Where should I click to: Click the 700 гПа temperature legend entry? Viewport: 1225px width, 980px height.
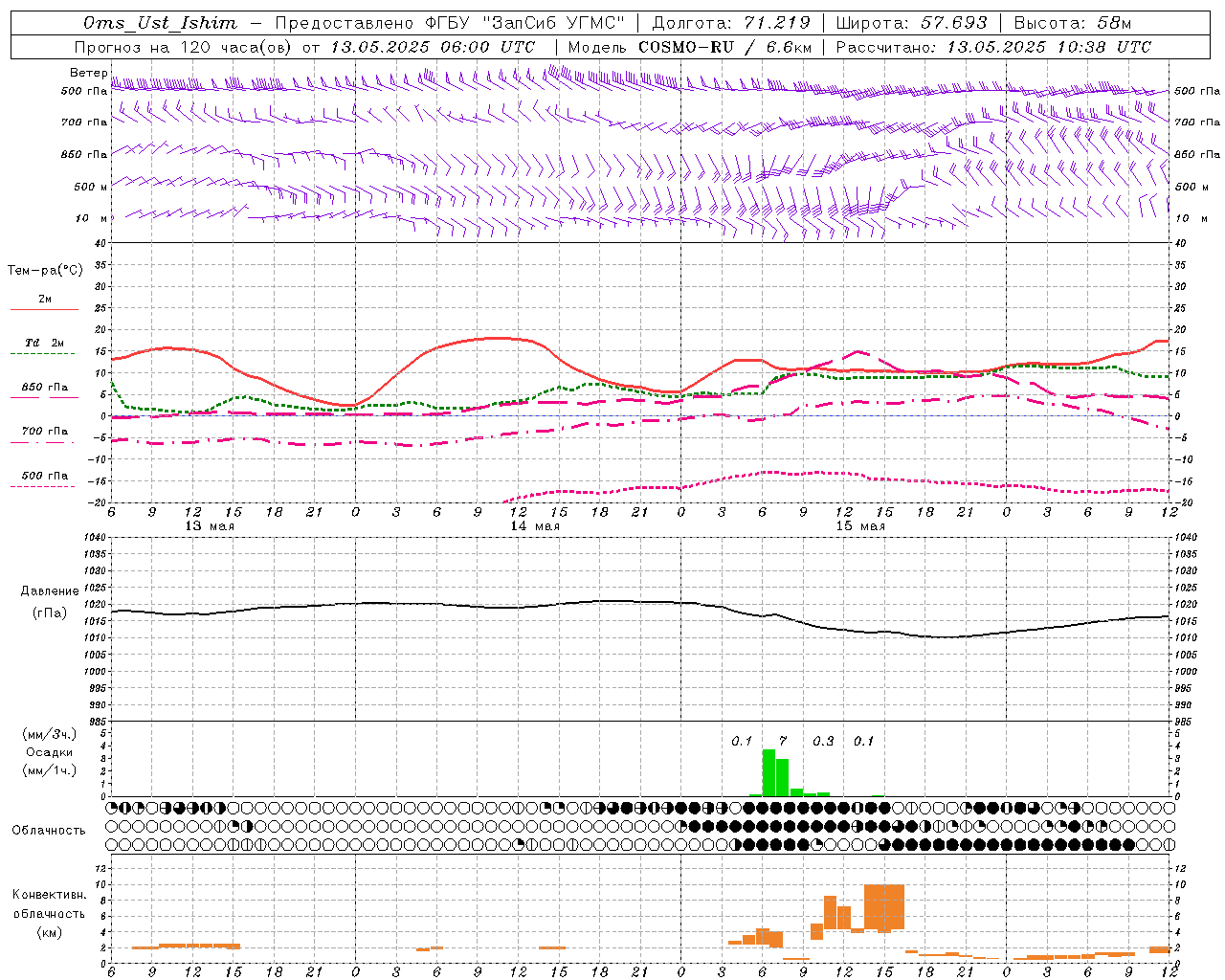[45, 432]
